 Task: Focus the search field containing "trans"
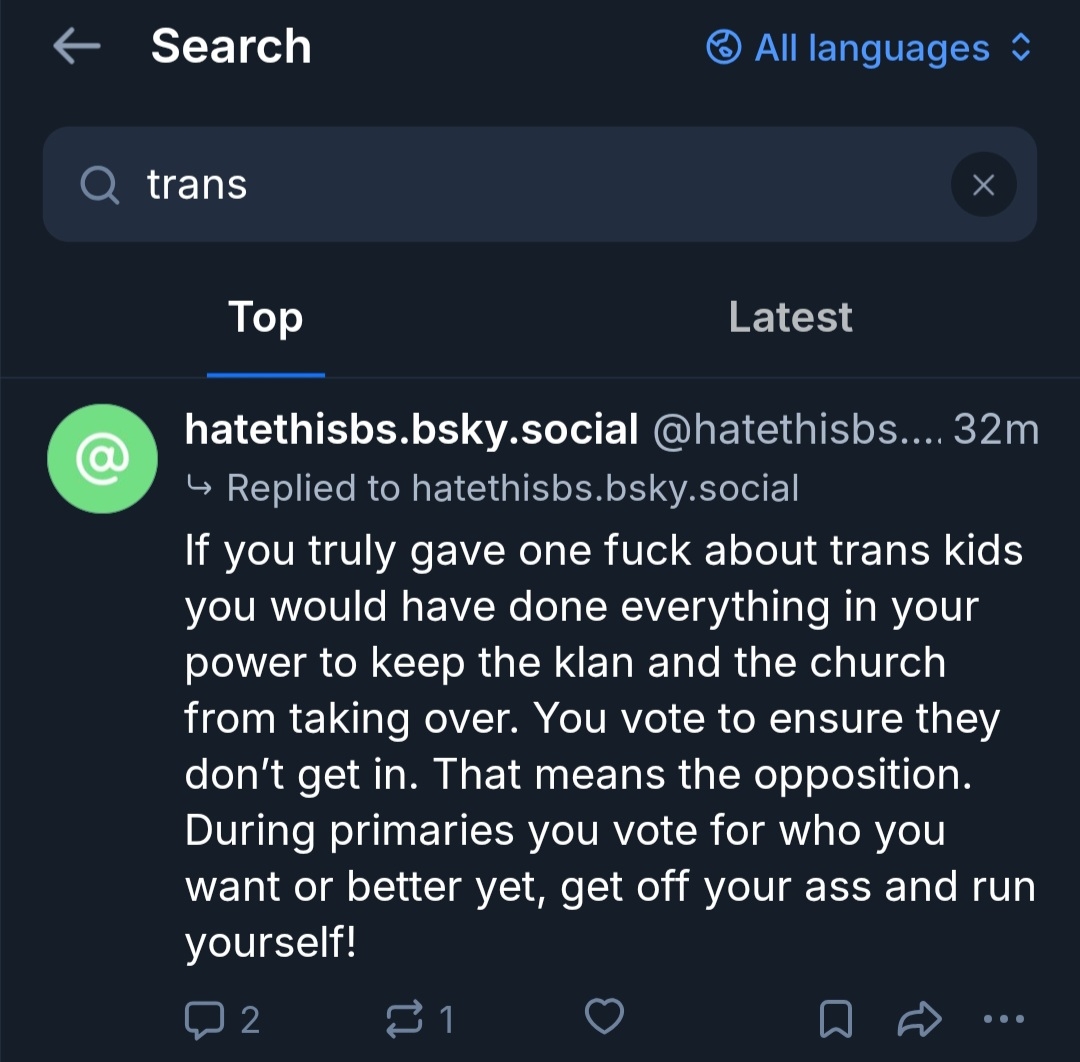pyautogui.click(x=540, y=184)
